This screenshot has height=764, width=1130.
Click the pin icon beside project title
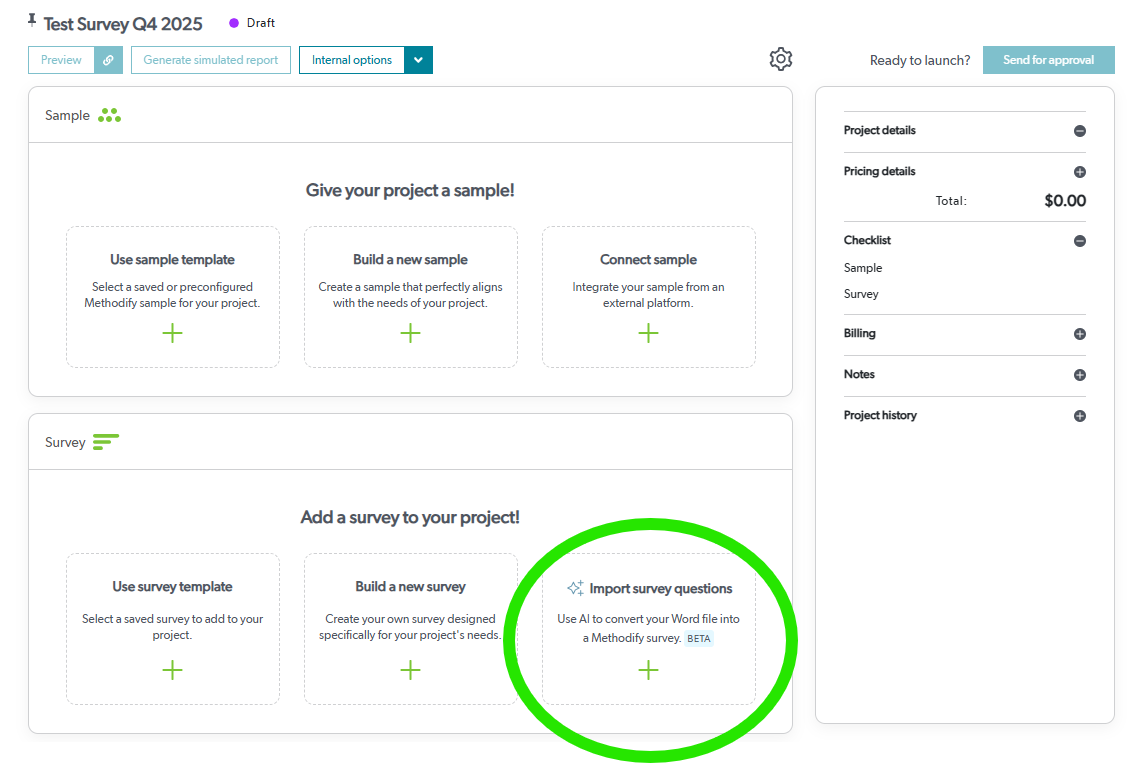pos(32,21)
